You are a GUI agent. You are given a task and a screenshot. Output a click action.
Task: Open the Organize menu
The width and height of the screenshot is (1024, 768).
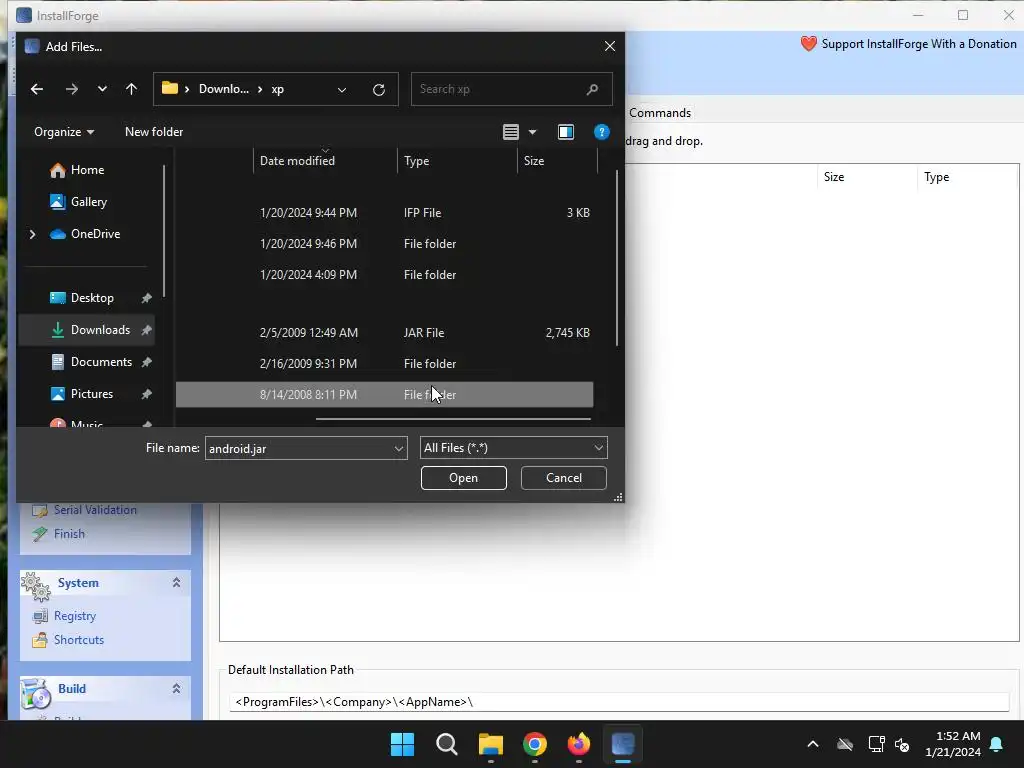click(64, 132)
